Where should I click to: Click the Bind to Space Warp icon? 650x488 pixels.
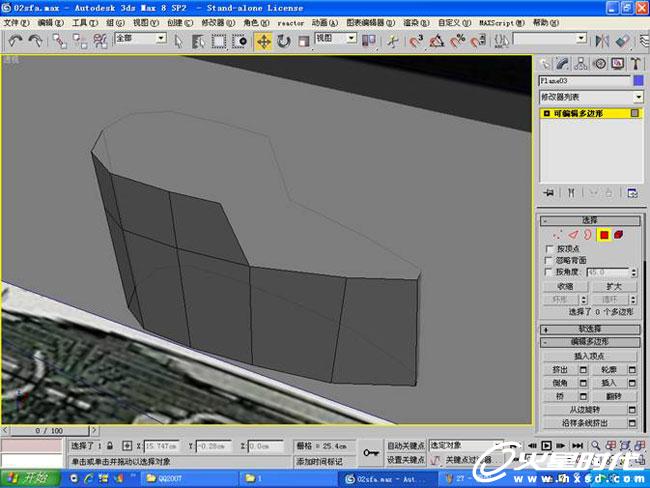click(x=100, y=41)
